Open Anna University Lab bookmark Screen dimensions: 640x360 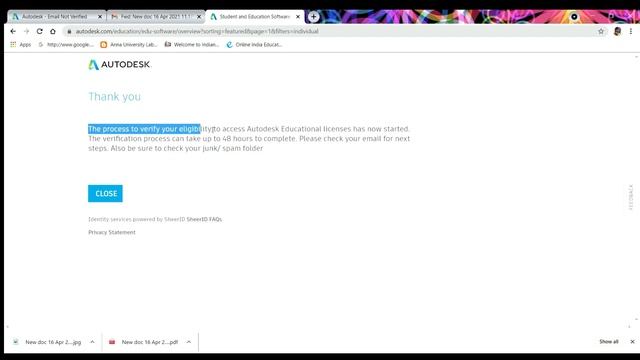129,44
